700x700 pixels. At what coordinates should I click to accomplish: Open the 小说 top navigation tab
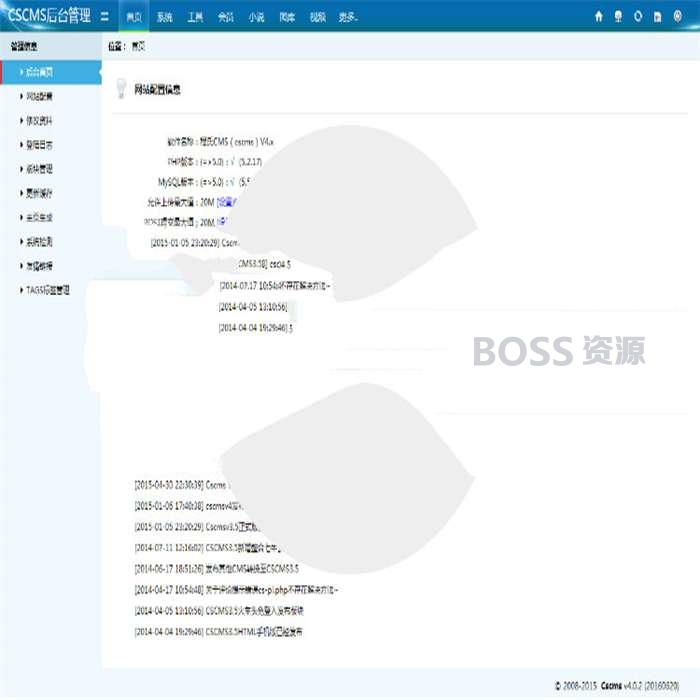click(256, 17)
